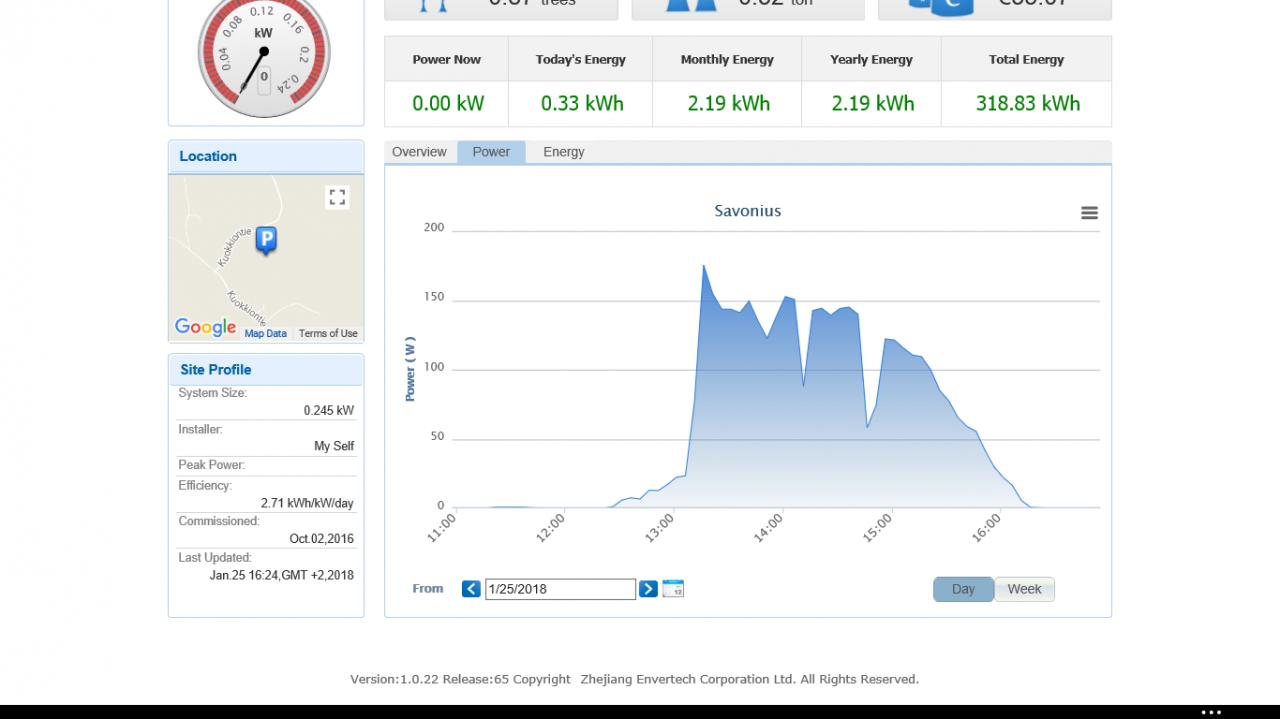Open the Savonius chart context menu icon

[x=1089, y=213]
